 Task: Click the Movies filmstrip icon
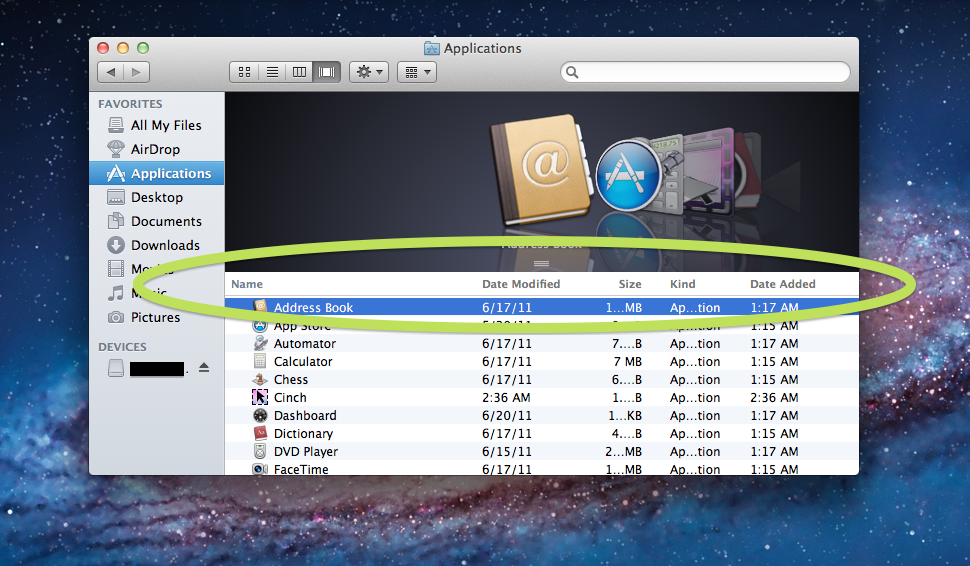pyautogui.click(x=116, y=268)
